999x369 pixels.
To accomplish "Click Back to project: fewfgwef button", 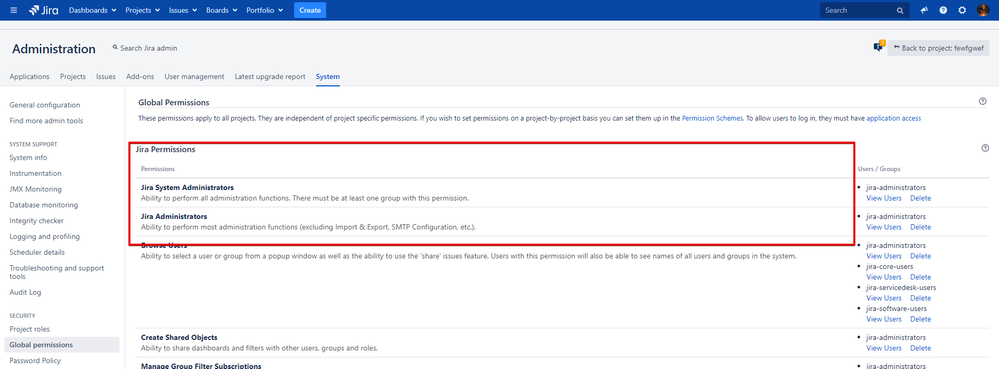I will pos(938,48).
